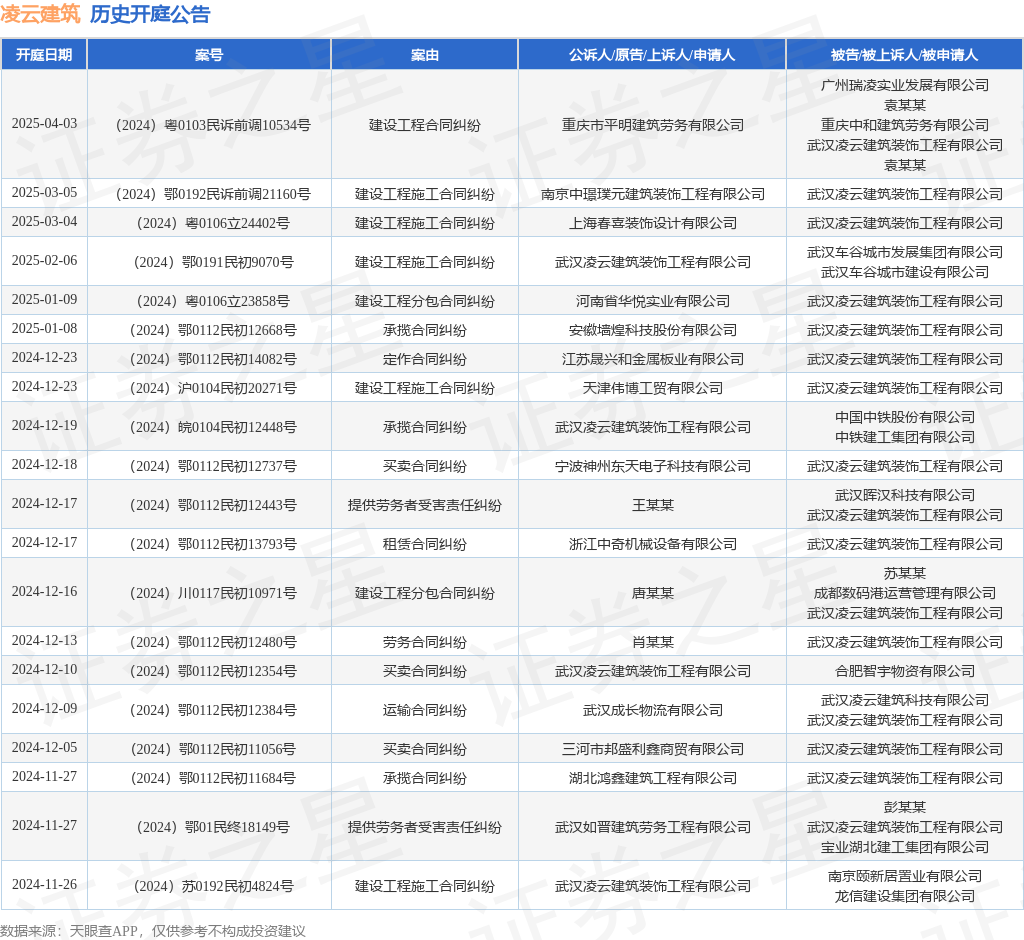Click case number (2024)鄂0191民初9070号
Image resolution: width=1024 pixels, height=940 pixels.
coord(209,262)
